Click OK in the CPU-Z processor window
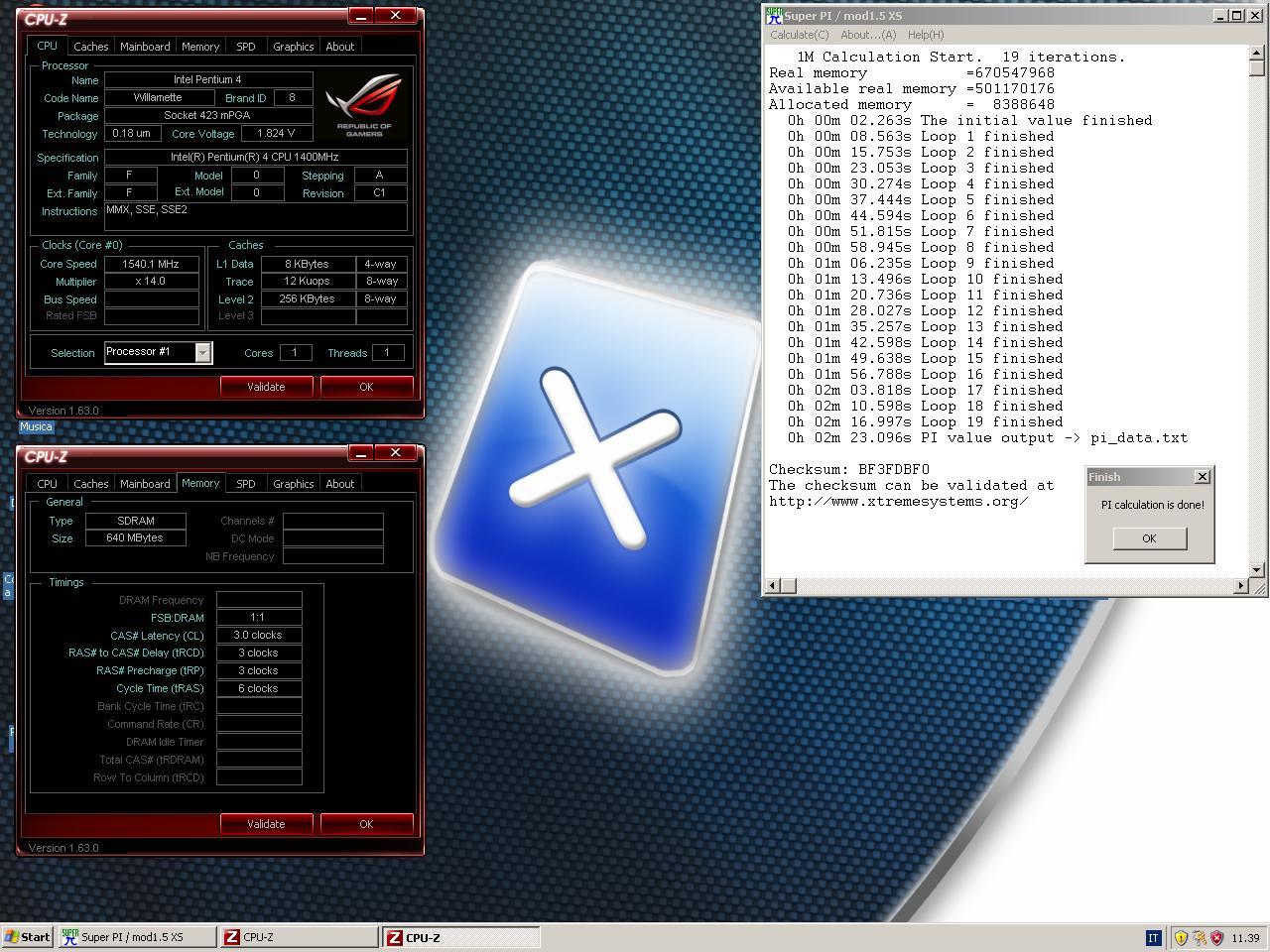 366,387
